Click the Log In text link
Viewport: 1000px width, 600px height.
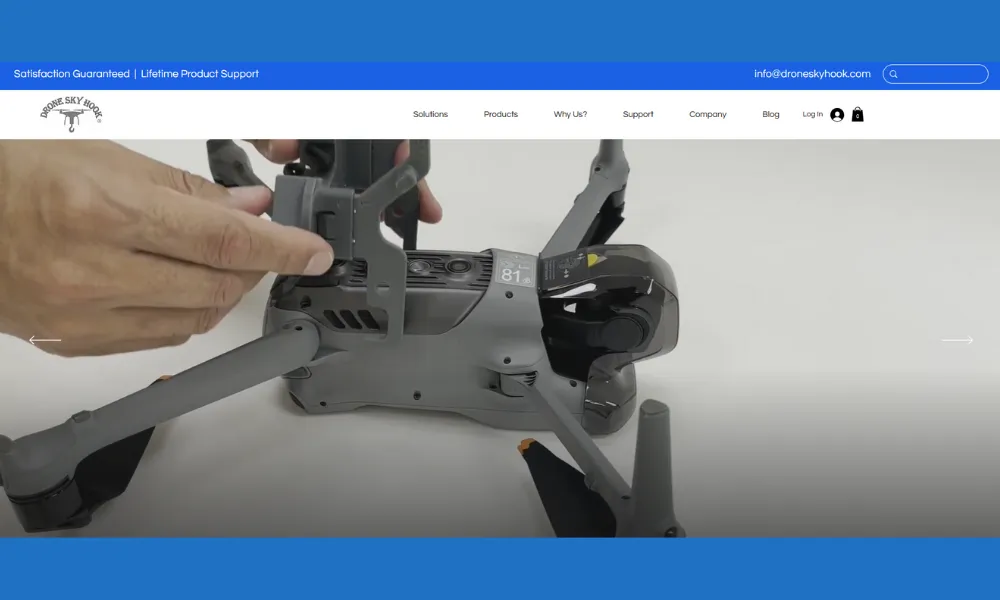click(812, 115)
